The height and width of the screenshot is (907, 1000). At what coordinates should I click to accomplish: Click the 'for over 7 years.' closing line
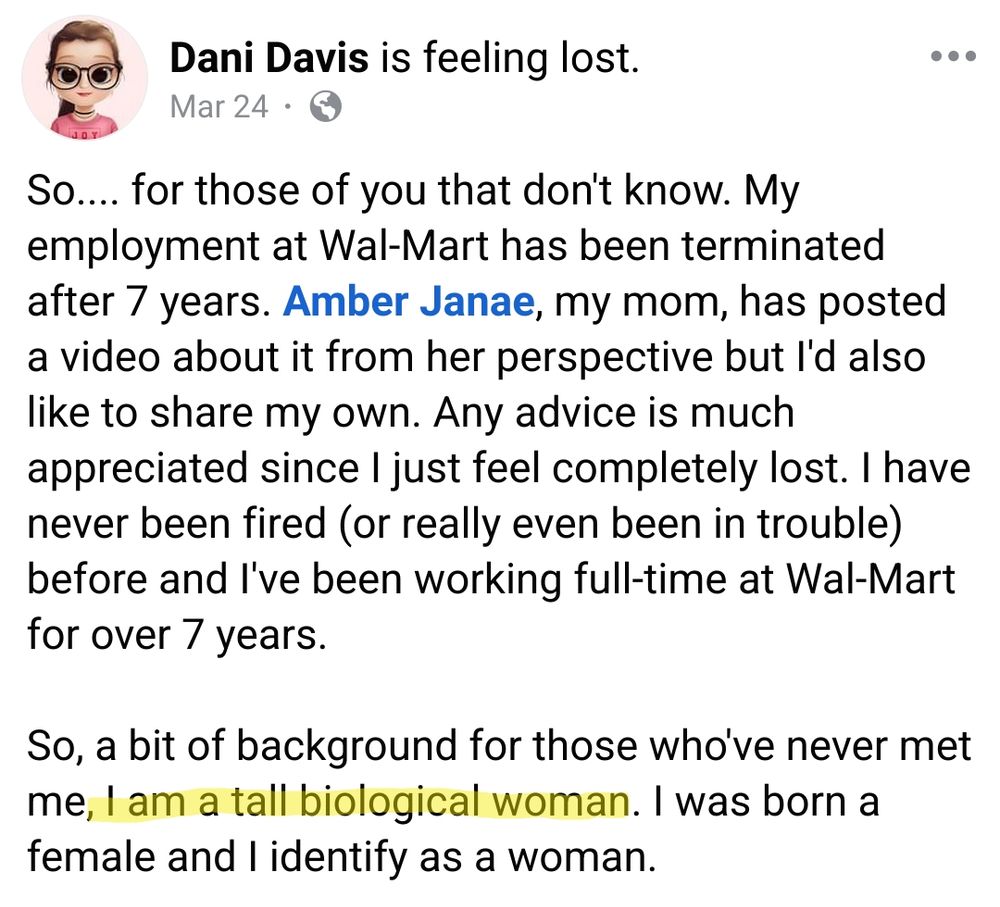177,635
